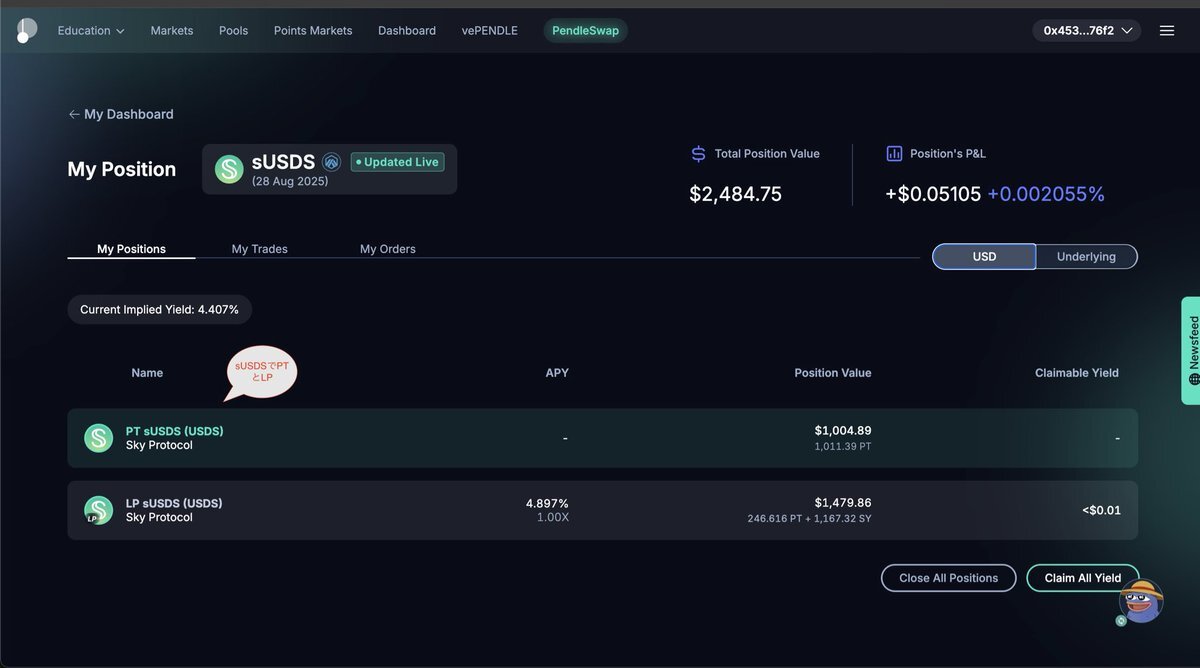Screen dimensions: 1200x668
Task: Open the wallet address 0x453...76f2 dropdown
Action: coord(1086,31)
